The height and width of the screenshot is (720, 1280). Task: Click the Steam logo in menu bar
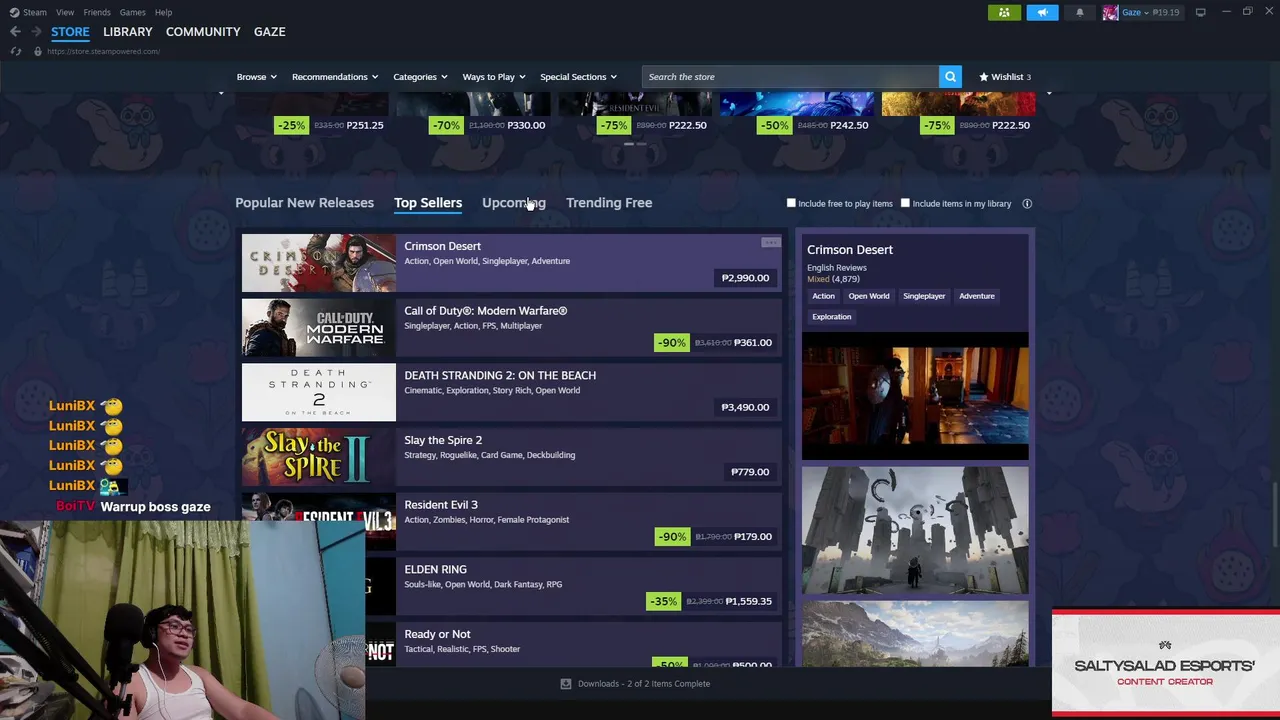tap(14, 12)
